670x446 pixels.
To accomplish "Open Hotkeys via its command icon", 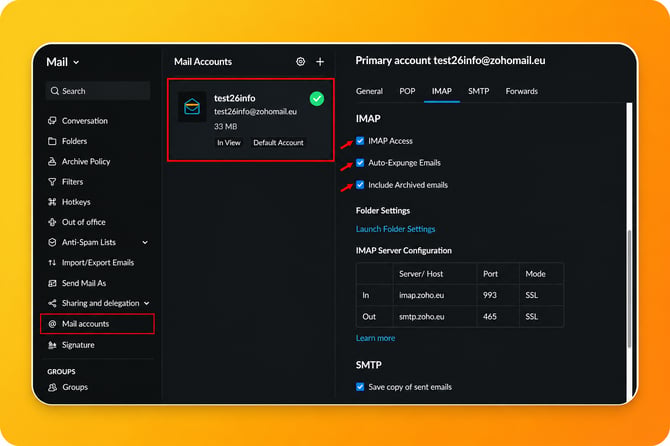I will [x=52, y=202].
